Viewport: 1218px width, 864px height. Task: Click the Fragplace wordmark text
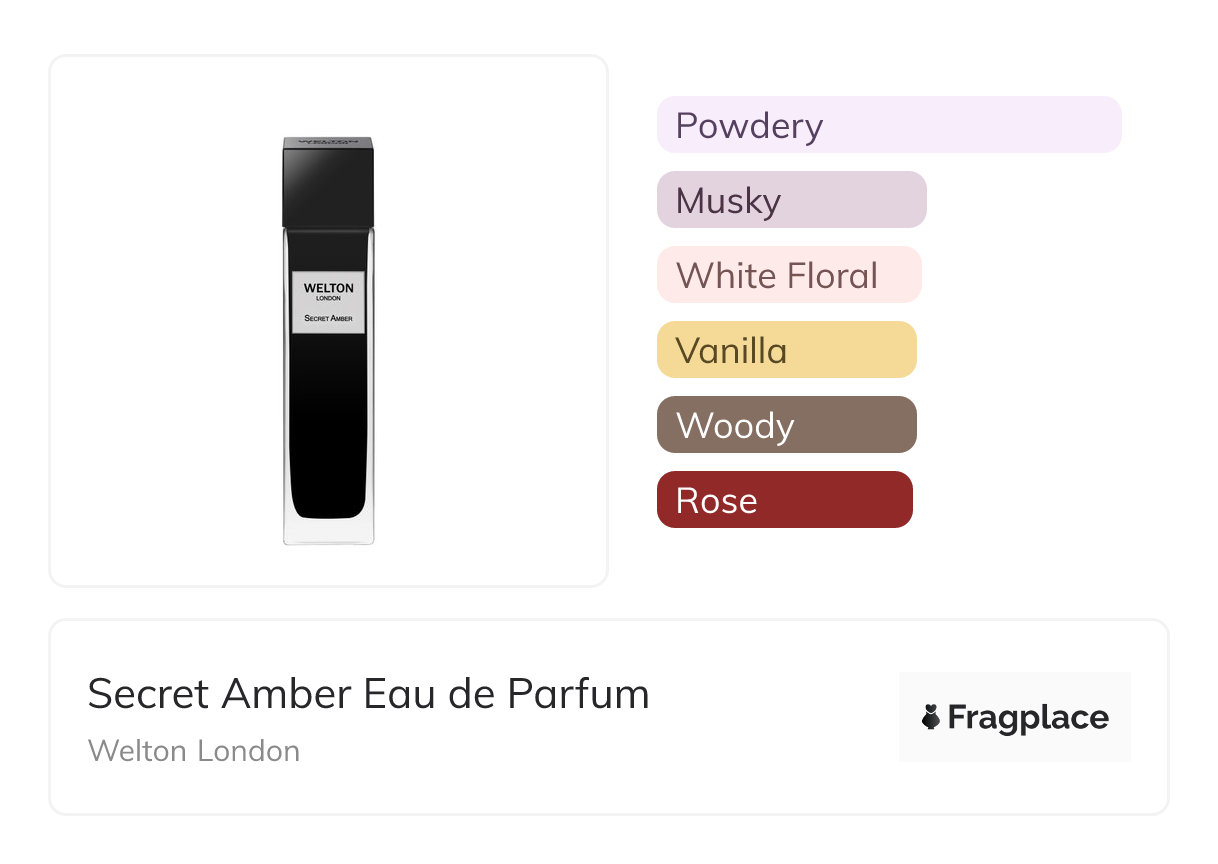(1028, 717)
